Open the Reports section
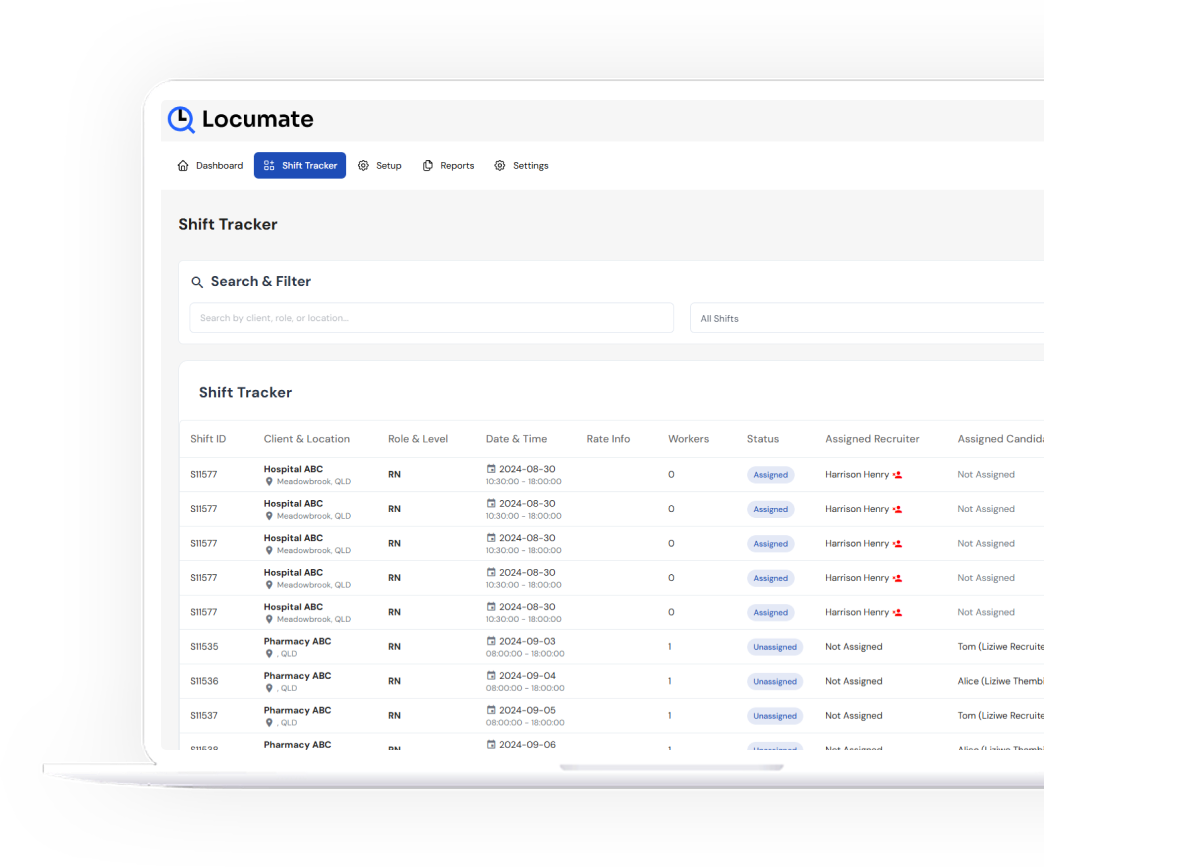 [x=448, y=166]
